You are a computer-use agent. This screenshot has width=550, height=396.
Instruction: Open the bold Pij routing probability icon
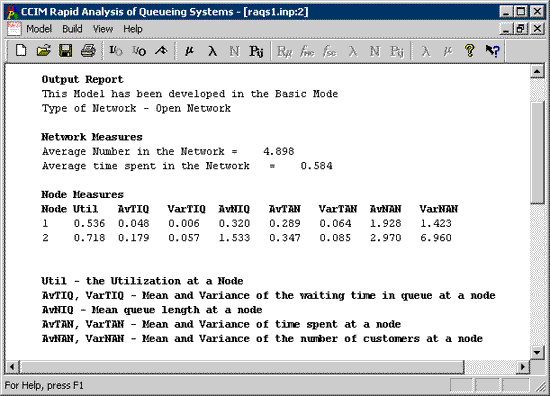tap(256, 52)
